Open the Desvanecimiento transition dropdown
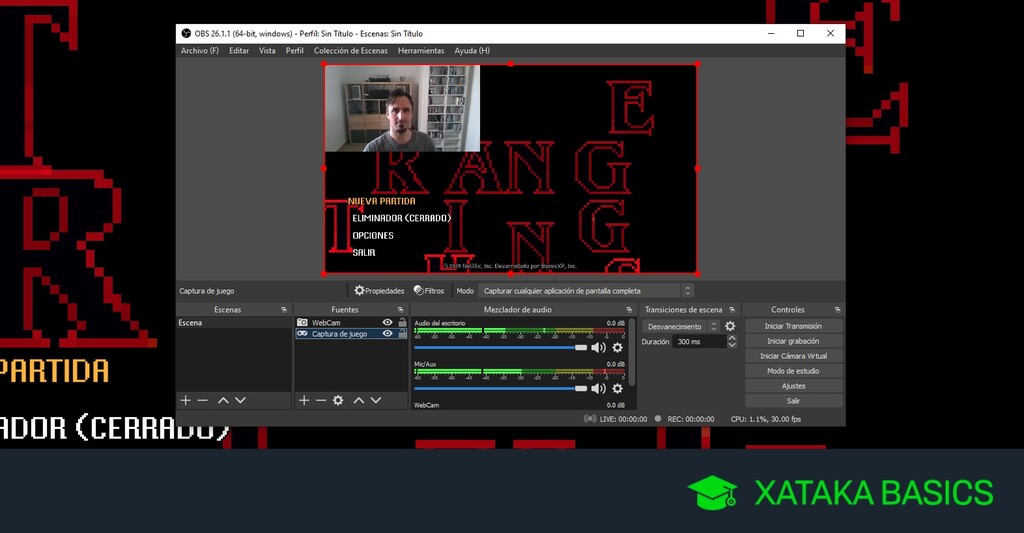Image resolution: width=1024 pixels, height=533 pixels. point(680,327)
